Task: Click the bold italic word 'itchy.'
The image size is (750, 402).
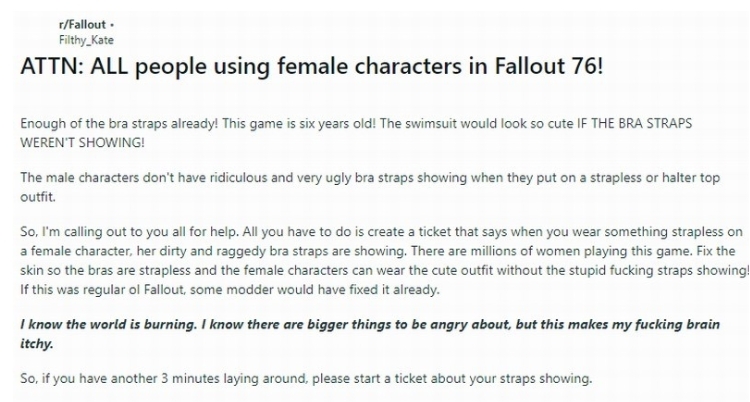Action: point(36,344)
